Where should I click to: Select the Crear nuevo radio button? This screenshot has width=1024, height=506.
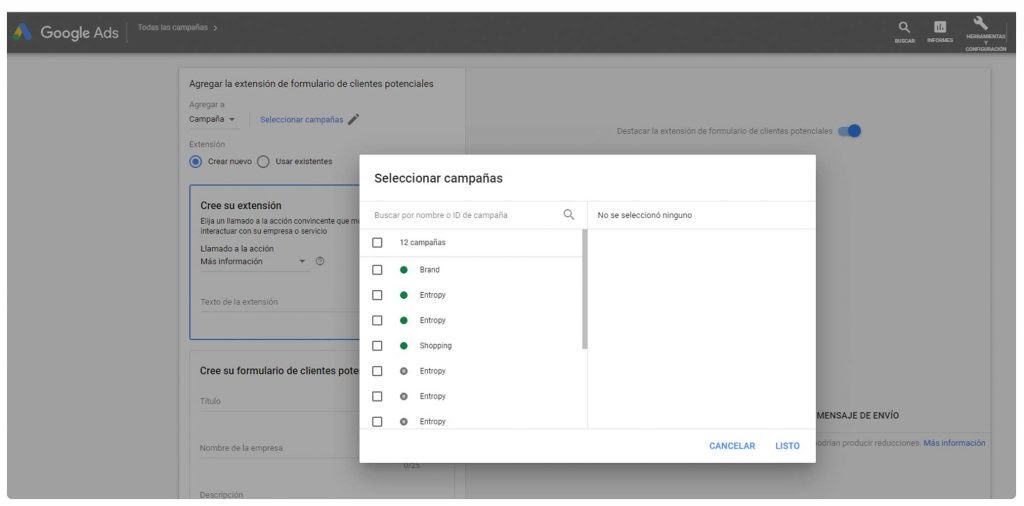coord(195,161)
